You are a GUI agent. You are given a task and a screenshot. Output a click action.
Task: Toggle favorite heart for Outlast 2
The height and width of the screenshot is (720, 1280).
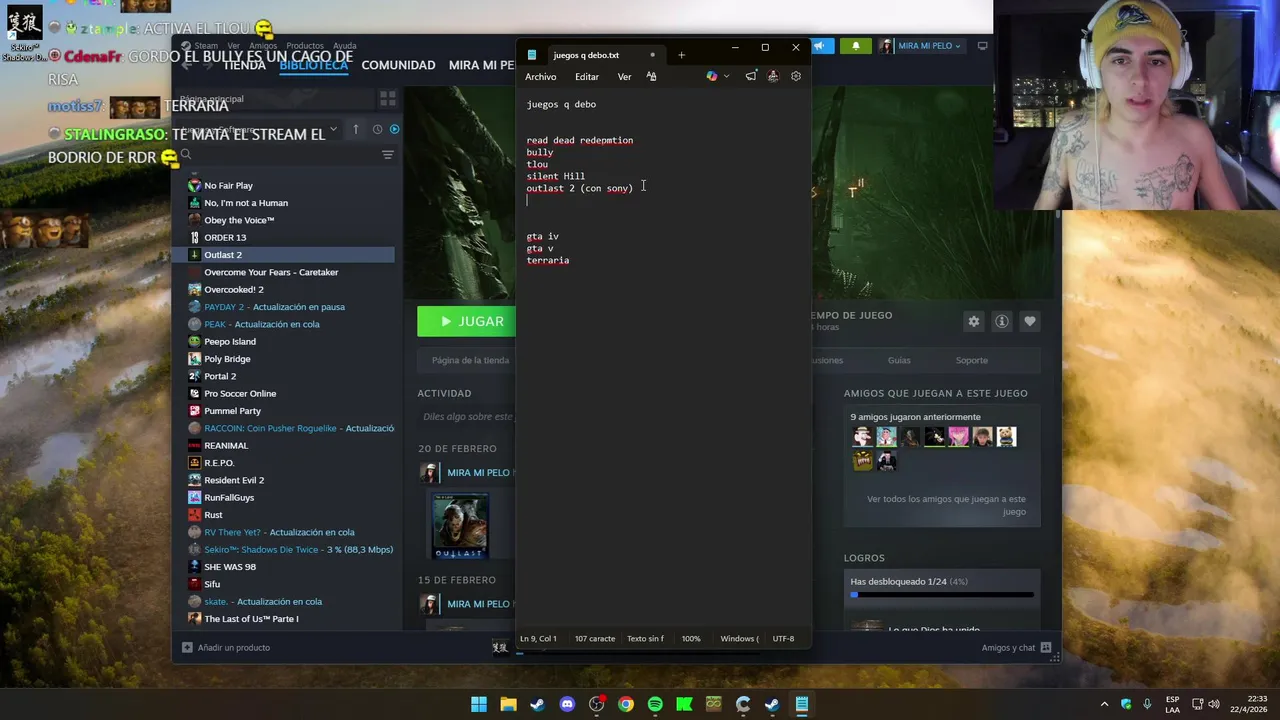point(1029,321)
